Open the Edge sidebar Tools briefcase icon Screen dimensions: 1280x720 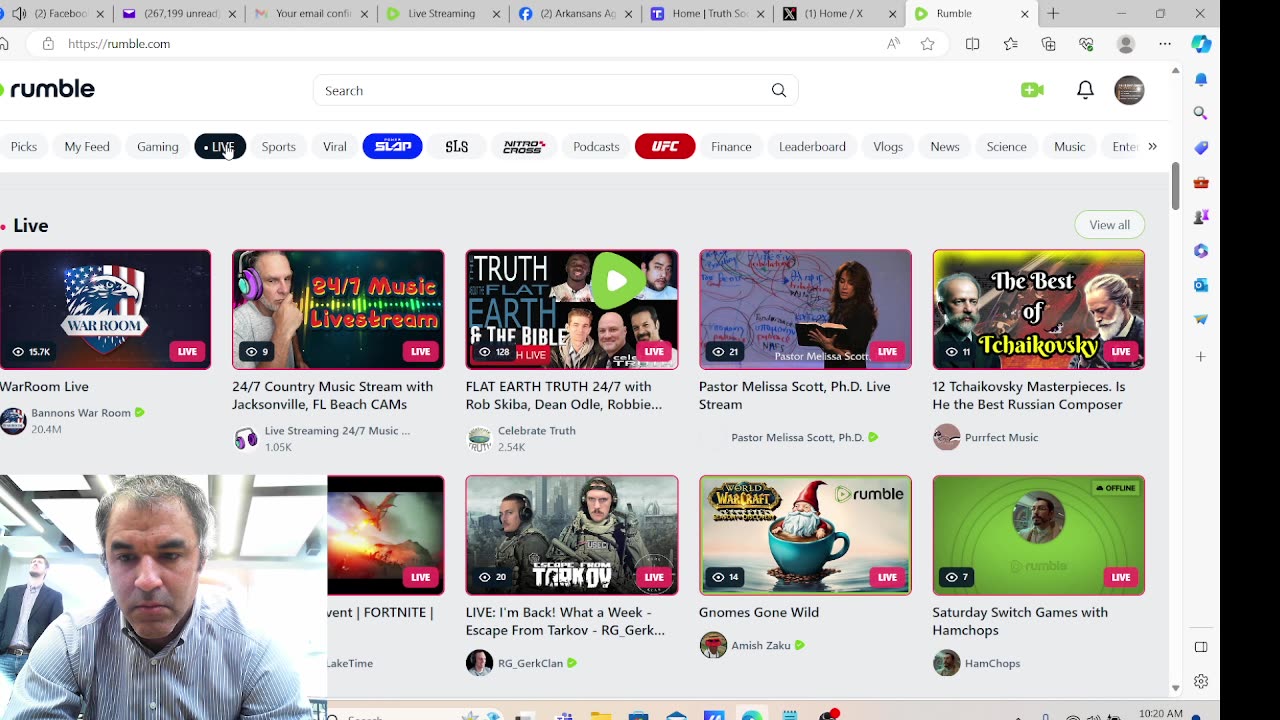coord(1201,182)
